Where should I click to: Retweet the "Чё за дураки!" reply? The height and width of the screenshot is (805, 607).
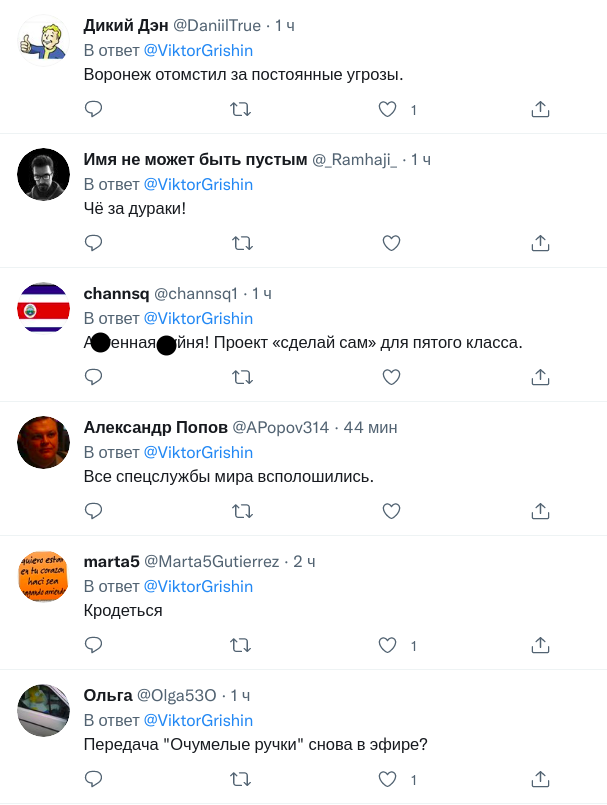click(241, 243)
